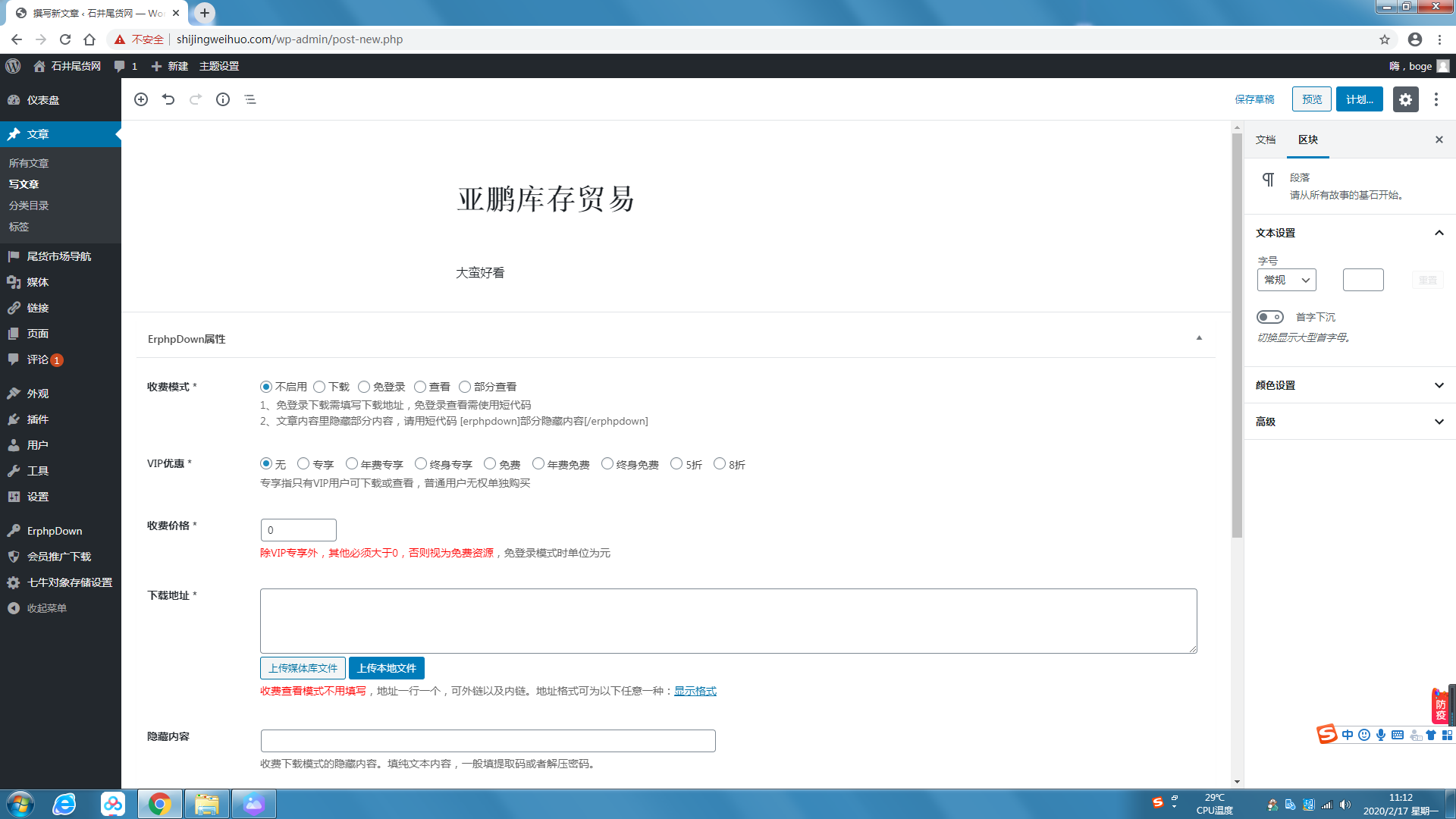Select the 年费专享 VIP discount radio

coord(352,463)
